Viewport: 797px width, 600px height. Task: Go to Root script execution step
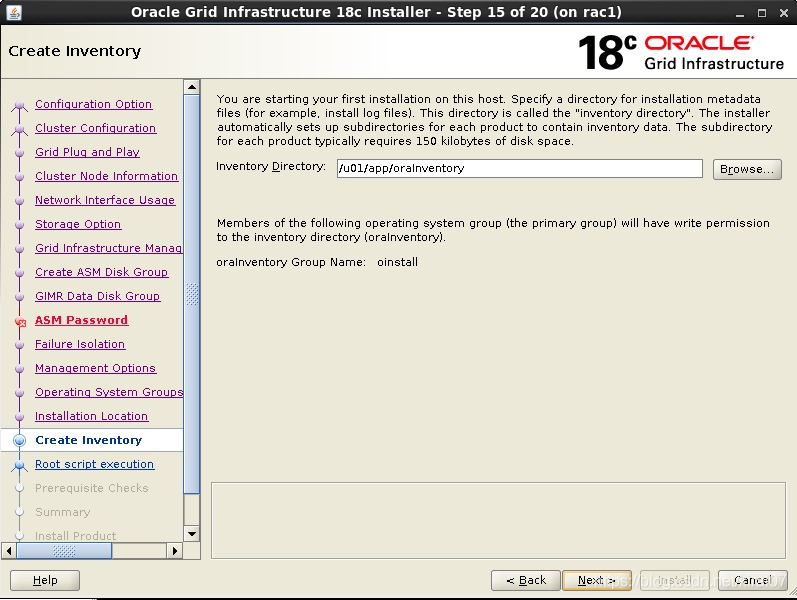[x=95, y=464]
